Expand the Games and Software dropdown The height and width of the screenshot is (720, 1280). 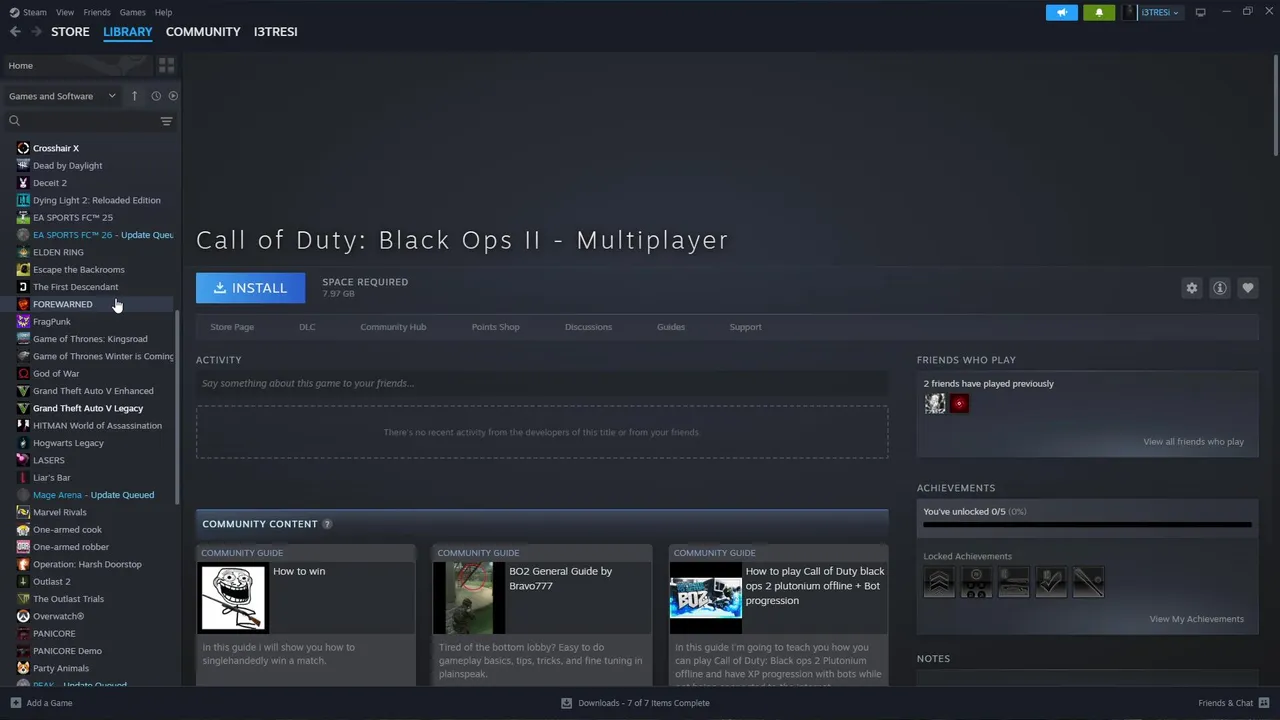[x=62, y=96]
